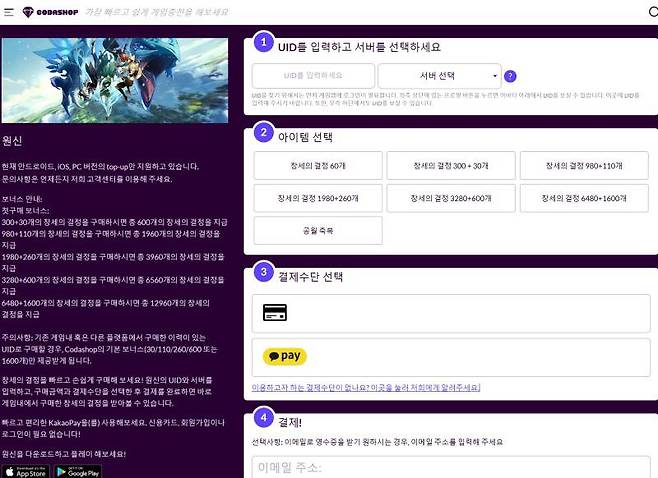Select 창세의 결정 1980+260개 item
Screen dimensions: 658x478
pos(318,198)
